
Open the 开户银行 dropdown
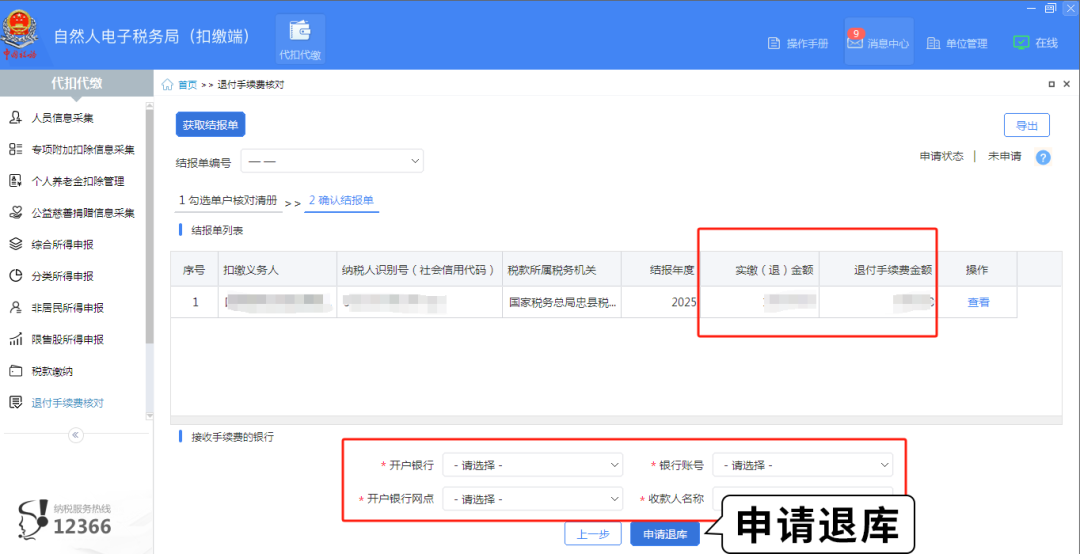532,465
